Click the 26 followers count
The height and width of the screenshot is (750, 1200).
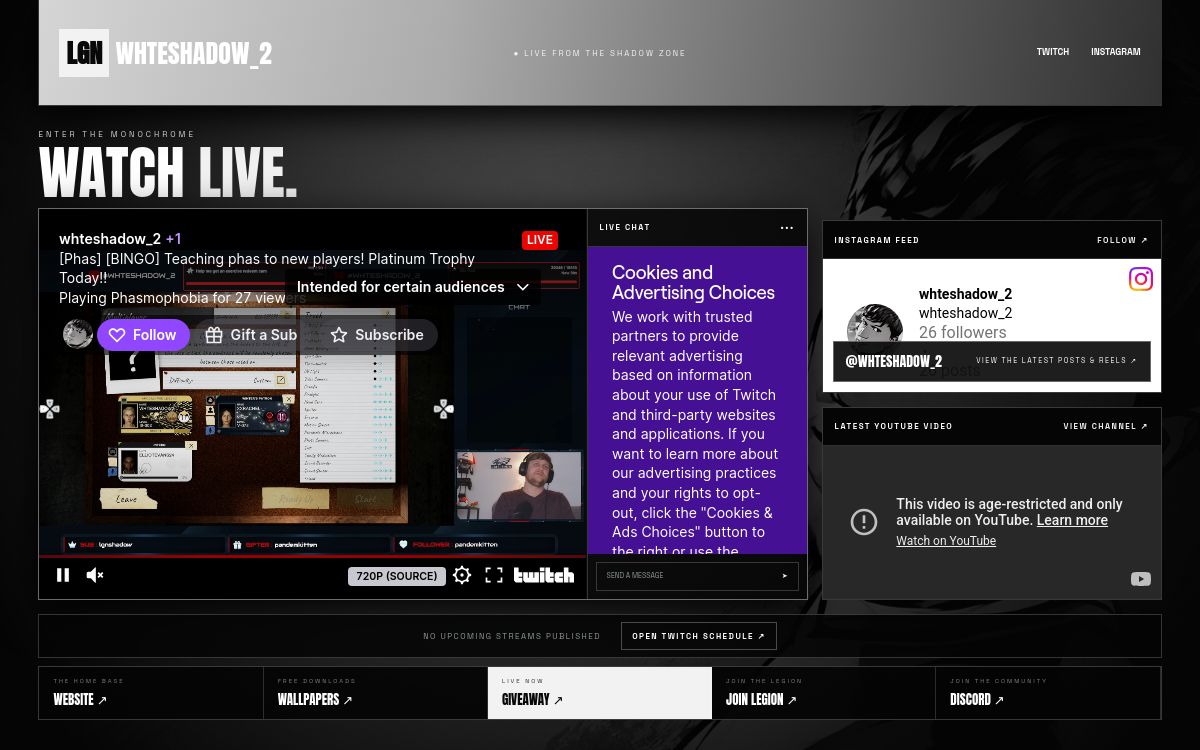coord(962,333)
